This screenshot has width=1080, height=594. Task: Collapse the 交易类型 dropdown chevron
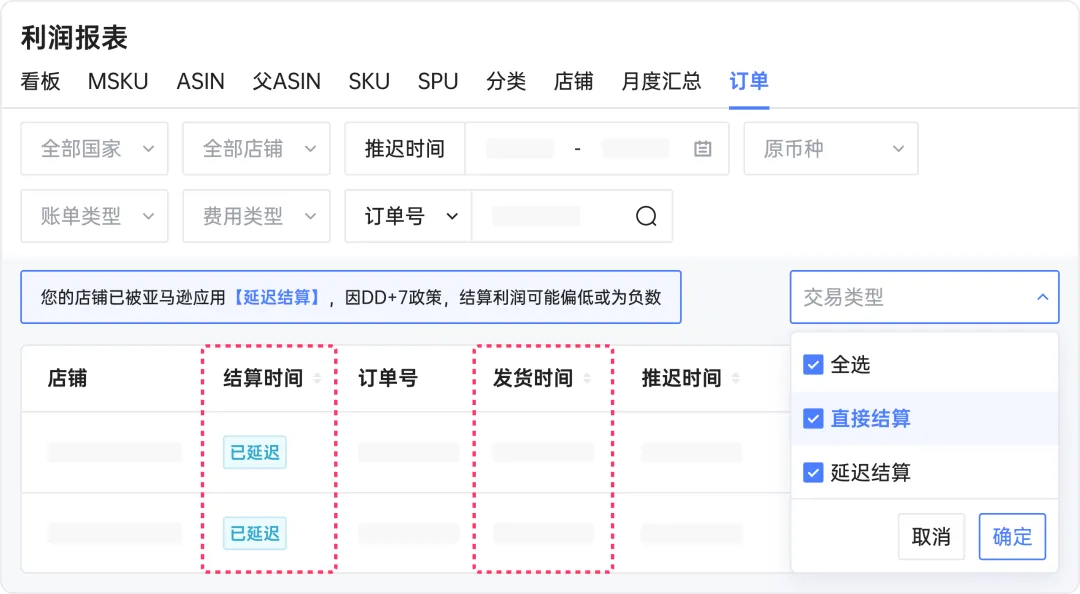coord(1042,297)
